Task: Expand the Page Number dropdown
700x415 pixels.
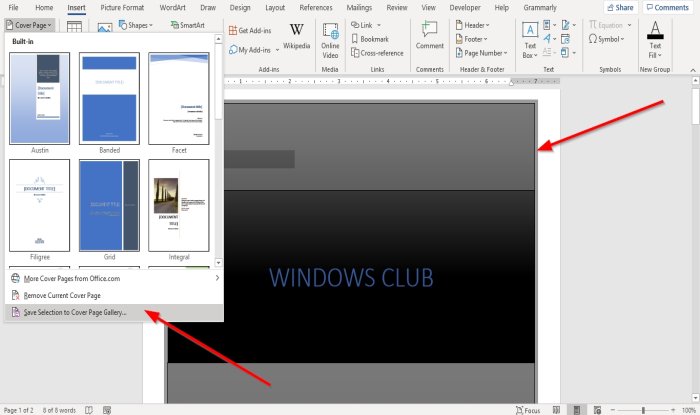Action: click(x=481, y=53)
